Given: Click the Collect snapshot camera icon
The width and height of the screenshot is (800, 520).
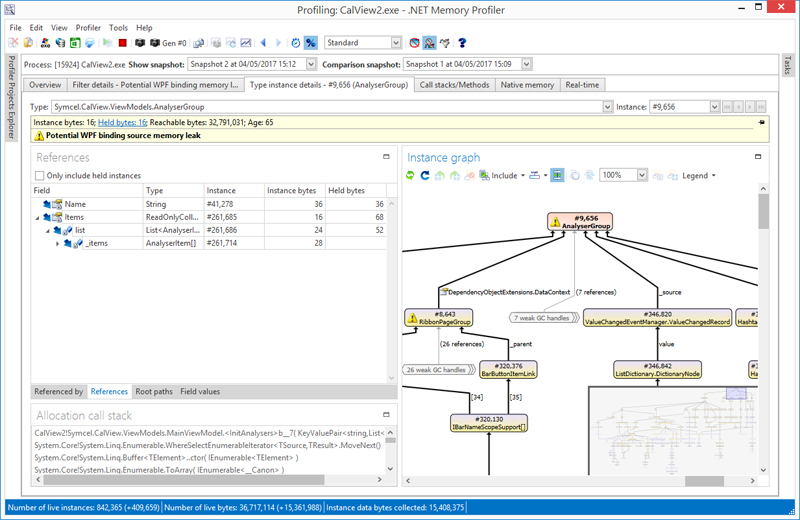Looking at the screenshot, I should point(140,43).
